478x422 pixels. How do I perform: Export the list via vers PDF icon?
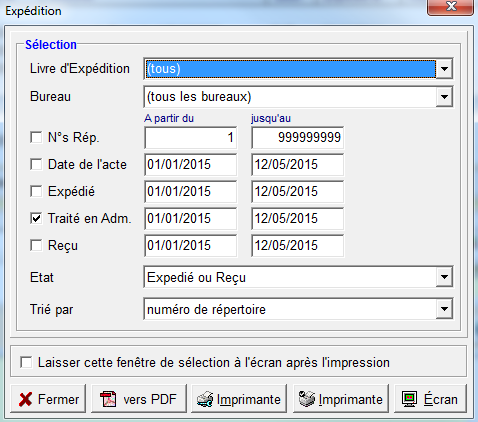pyautogui.click(x=139, y=399)
